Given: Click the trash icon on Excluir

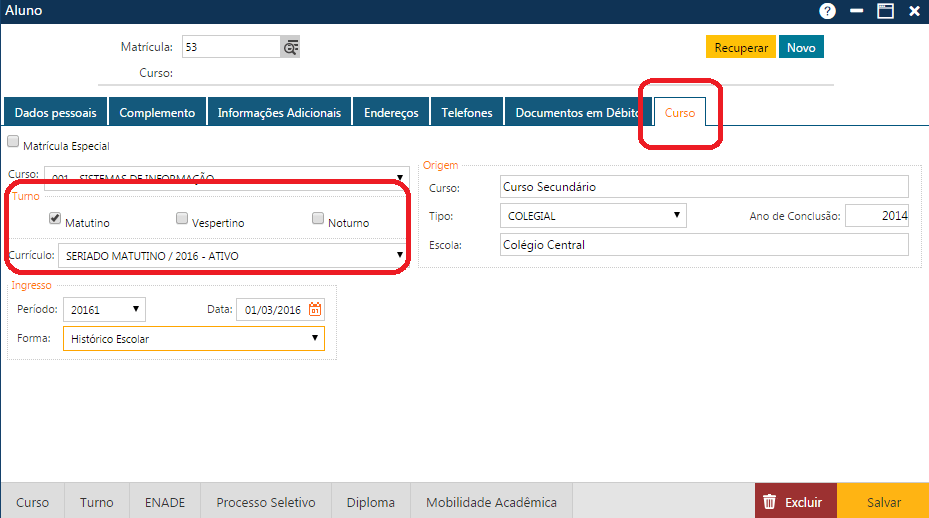Looking at the screenshot, I should (x=768, y=502).
